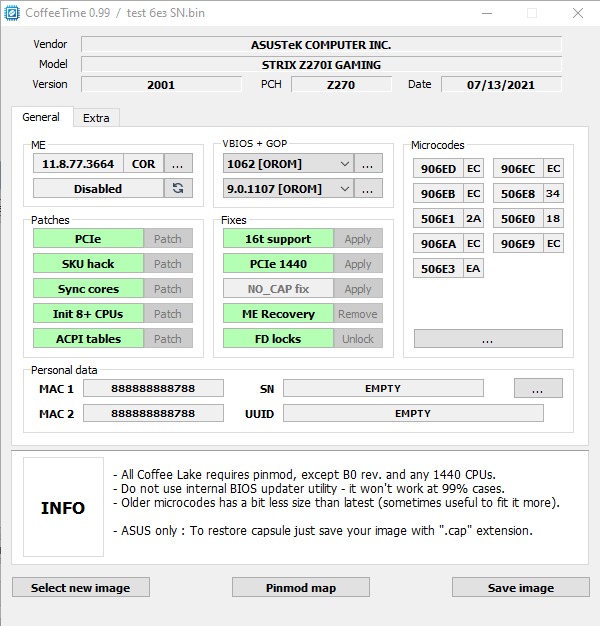Click the SN field showing EMPTY
The height and width of the screenshot is (626, 600).
383,388
